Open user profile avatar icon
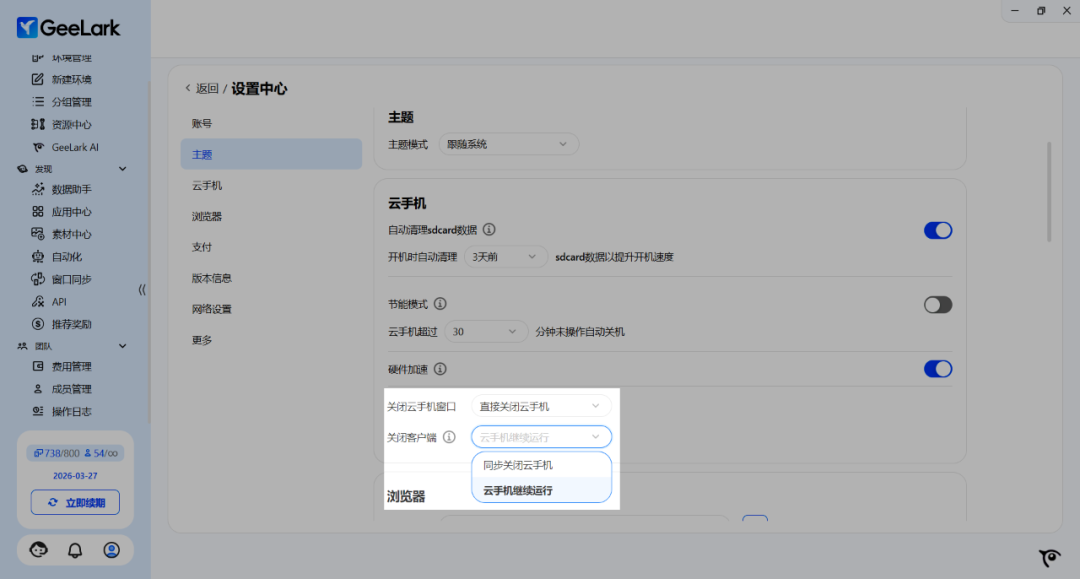 click(112, 549)
